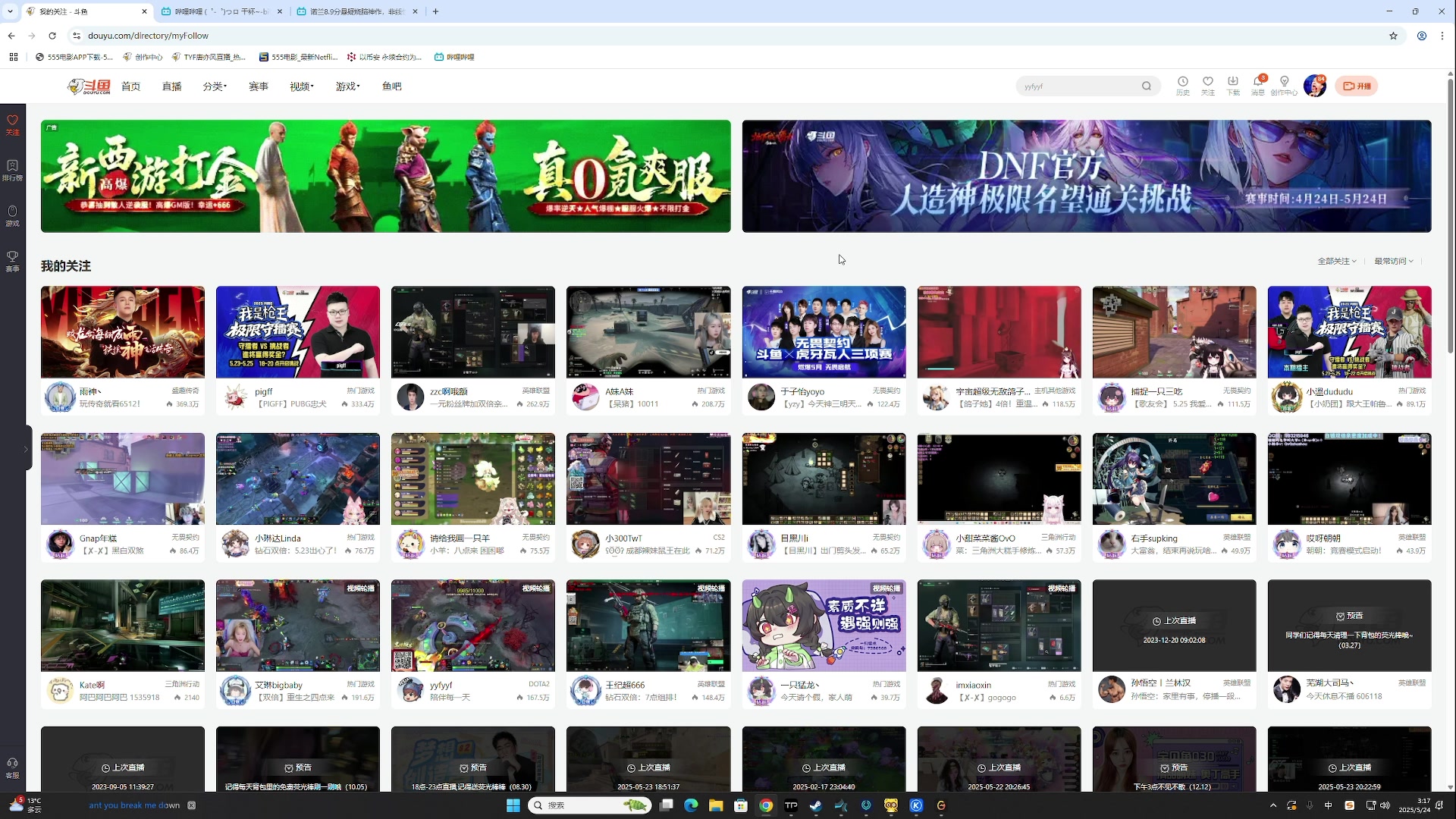Open streamer name zzc啊哦额
The width and height of the screenshot is (1456, 819).
point(449,392)
